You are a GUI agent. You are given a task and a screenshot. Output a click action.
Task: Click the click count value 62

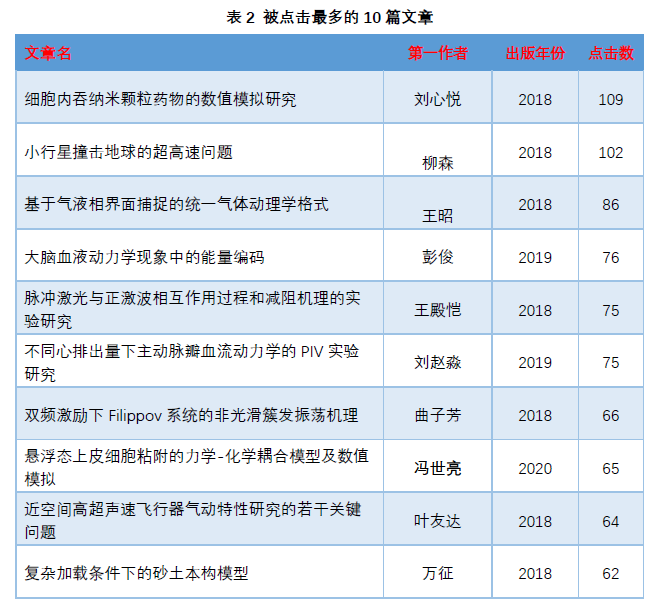coord(610,574)
